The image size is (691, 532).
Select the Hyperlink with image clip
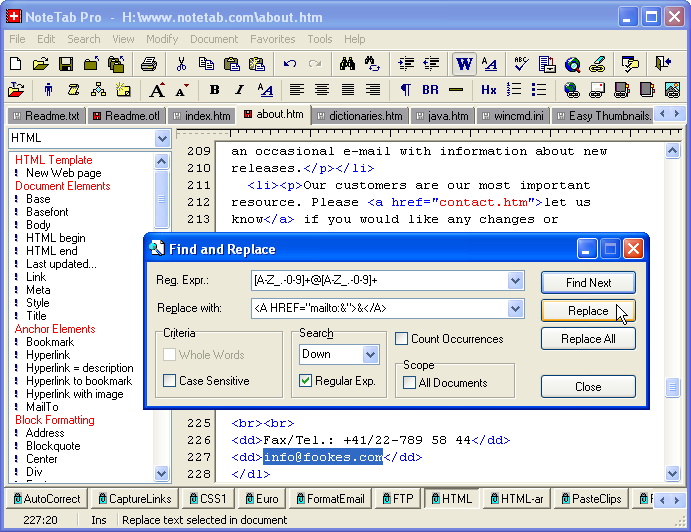tap(74, 394)
